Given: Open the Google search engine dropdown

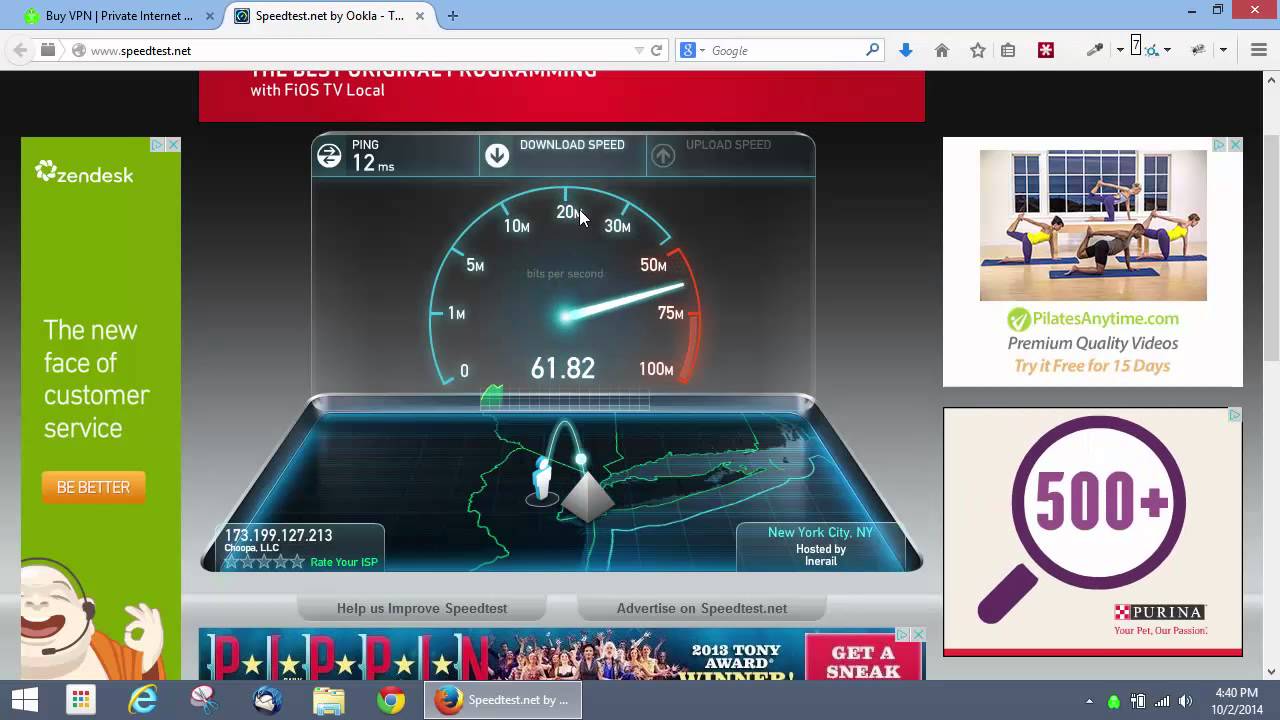Looking at the screenshot, I should tap(694, 50).
